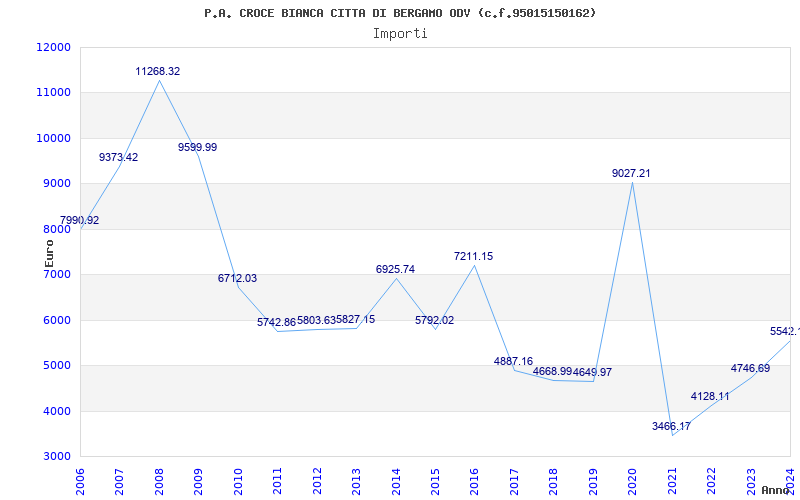The image size is (800, 500).
Task: Click the 10000 y-axis value
Action: click(x=53, y=138)
